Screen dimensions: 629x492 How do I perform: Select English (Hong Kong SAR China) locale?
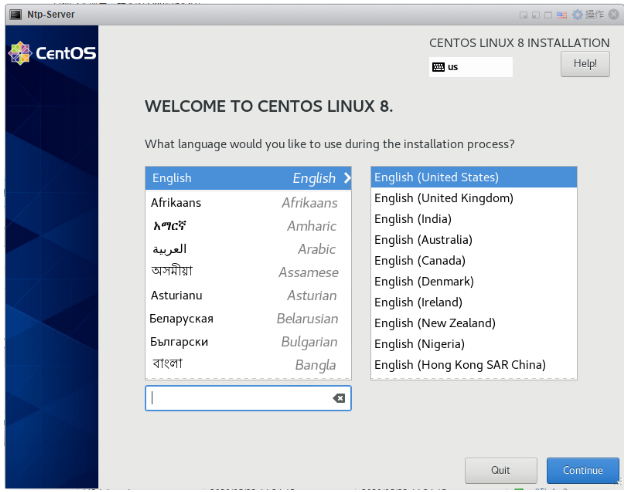(460, 365)
